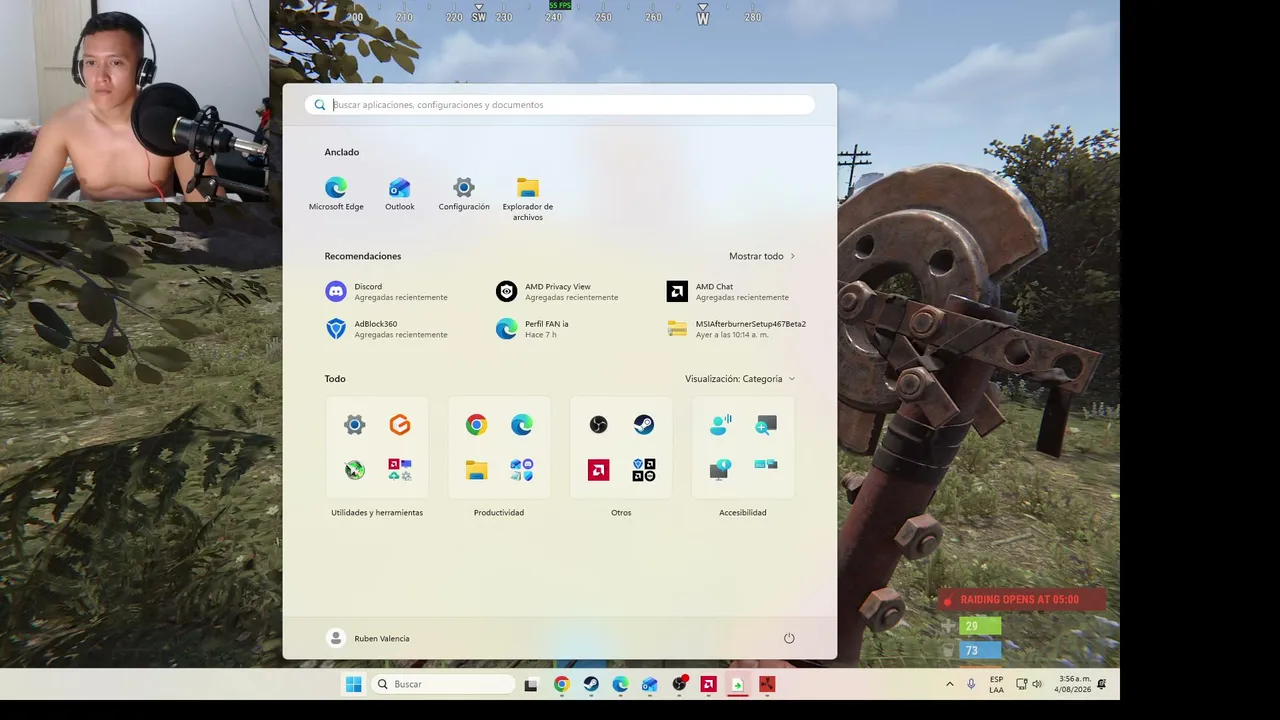The image size is (1280, 720).
Task: Expand the remaining apps cluster in Otros
Action: [644, 469]
